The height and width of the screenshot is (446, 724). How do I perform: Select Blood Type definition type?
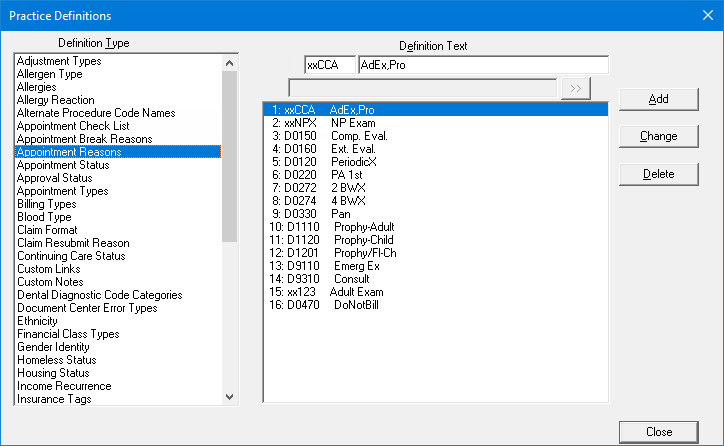[118, 217]
